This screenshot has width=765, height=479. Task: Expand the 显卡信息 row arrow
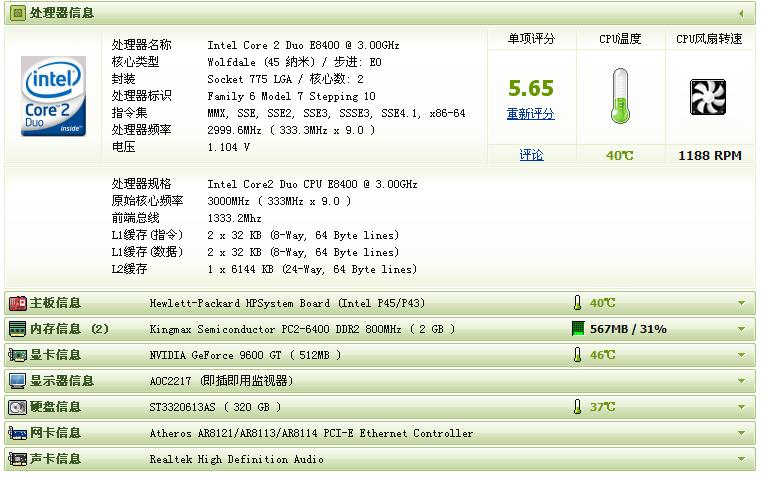click(742, 355)
